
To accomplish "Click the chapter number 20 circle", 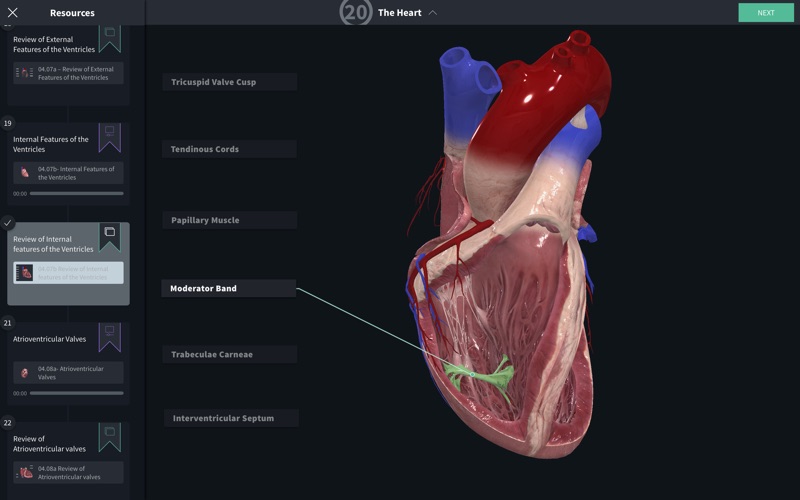I will (356, 12).
